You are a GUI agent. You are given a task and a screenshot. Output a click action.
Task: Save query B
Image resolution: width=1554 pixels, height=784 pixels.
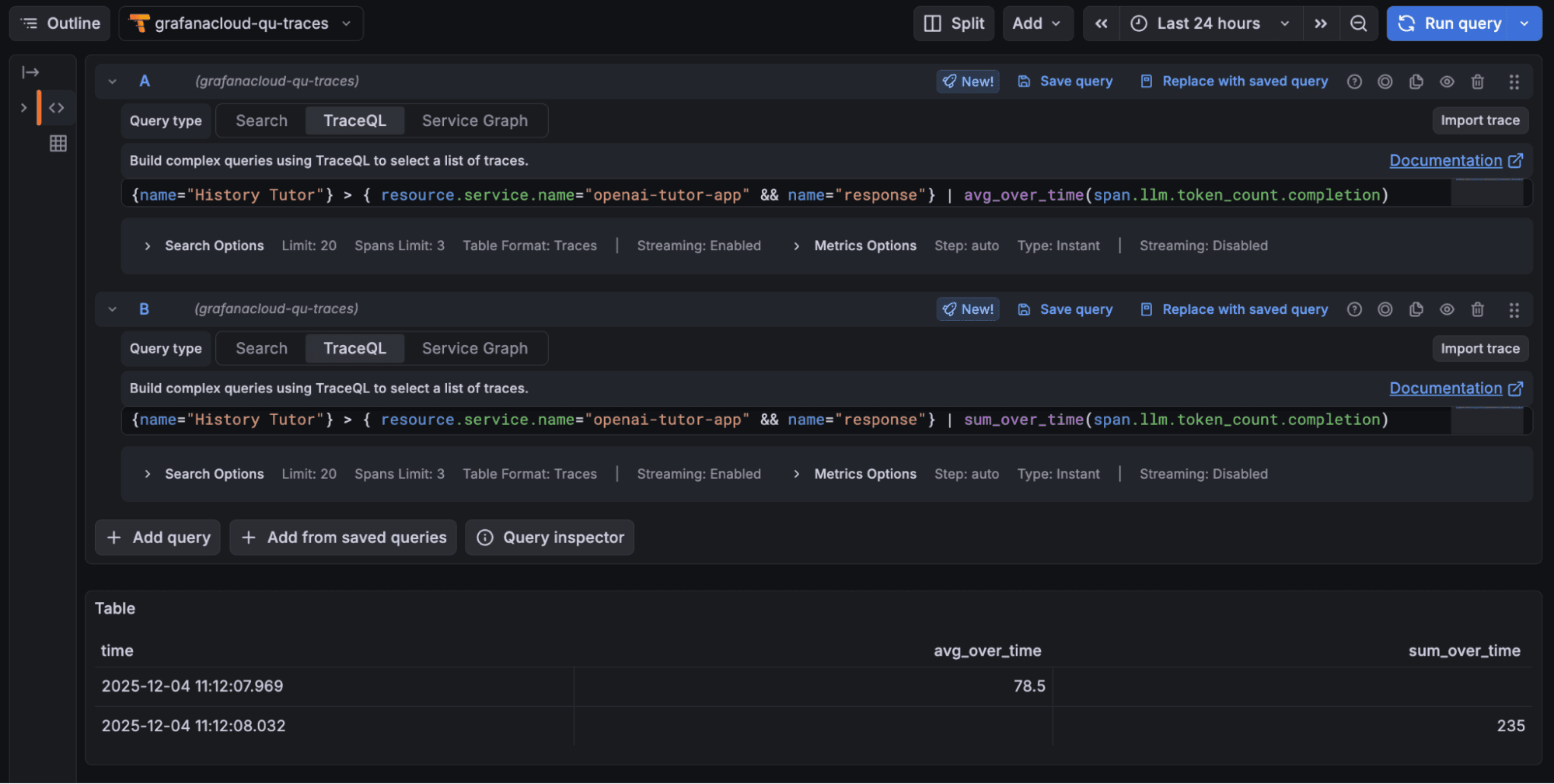(1065, 309)
